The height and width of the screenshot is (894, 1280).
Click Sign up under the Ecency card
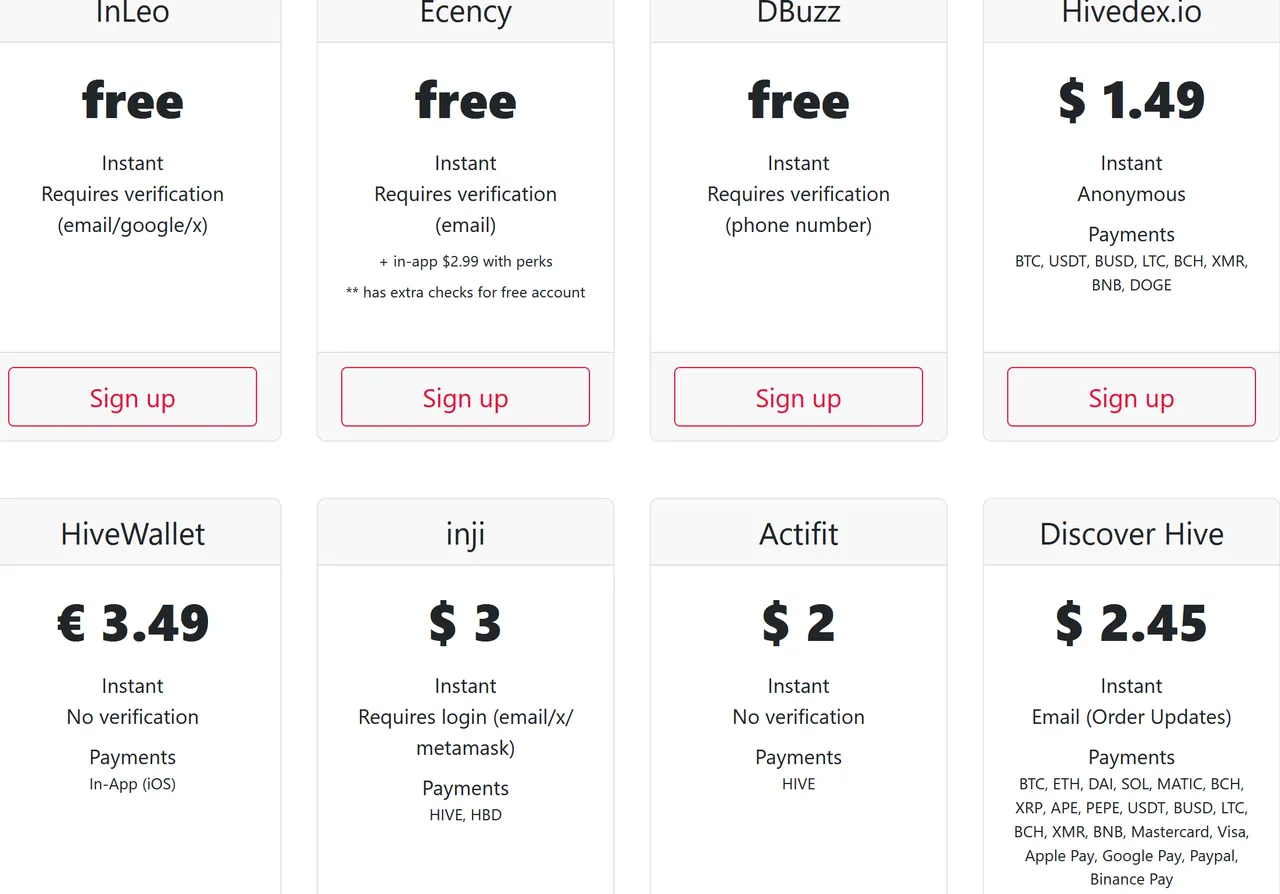(465, 397)
